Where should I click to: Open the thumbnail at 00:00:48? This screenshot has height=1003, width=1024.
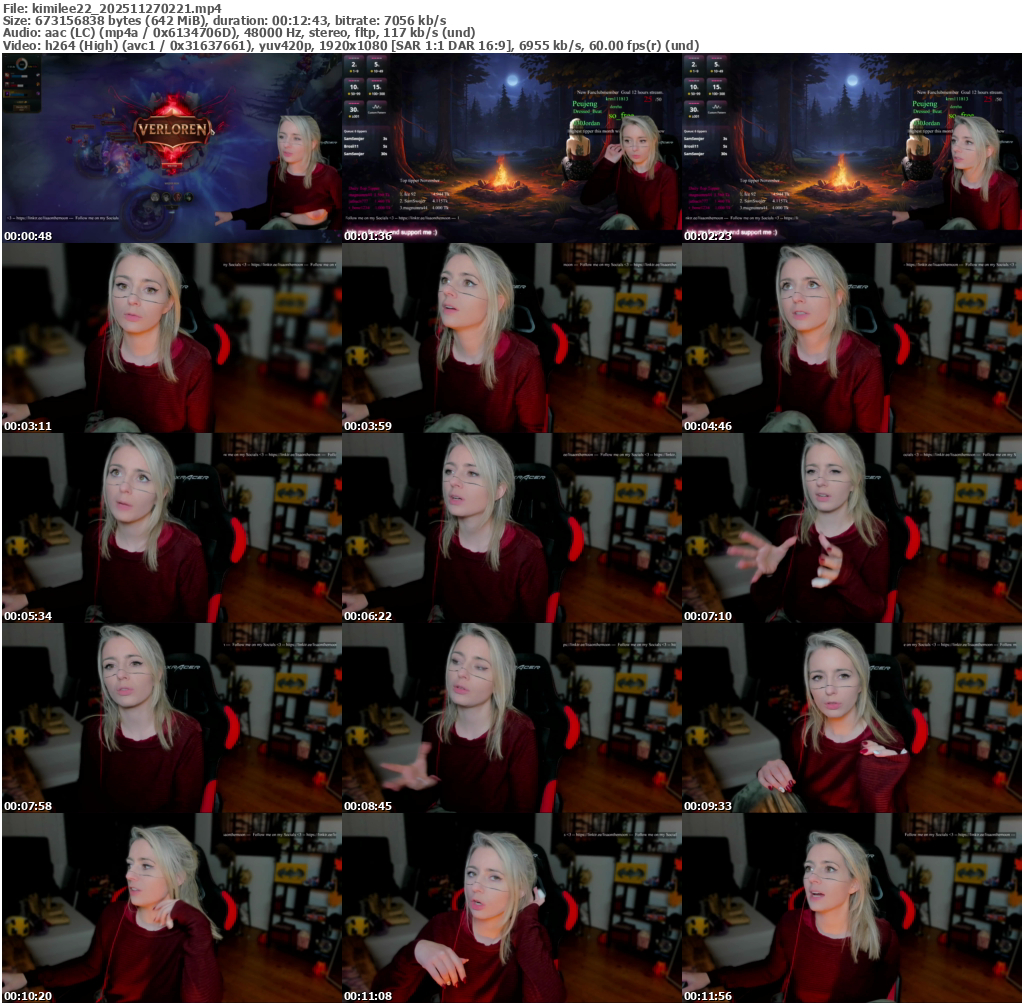click(x=171, y=148)
